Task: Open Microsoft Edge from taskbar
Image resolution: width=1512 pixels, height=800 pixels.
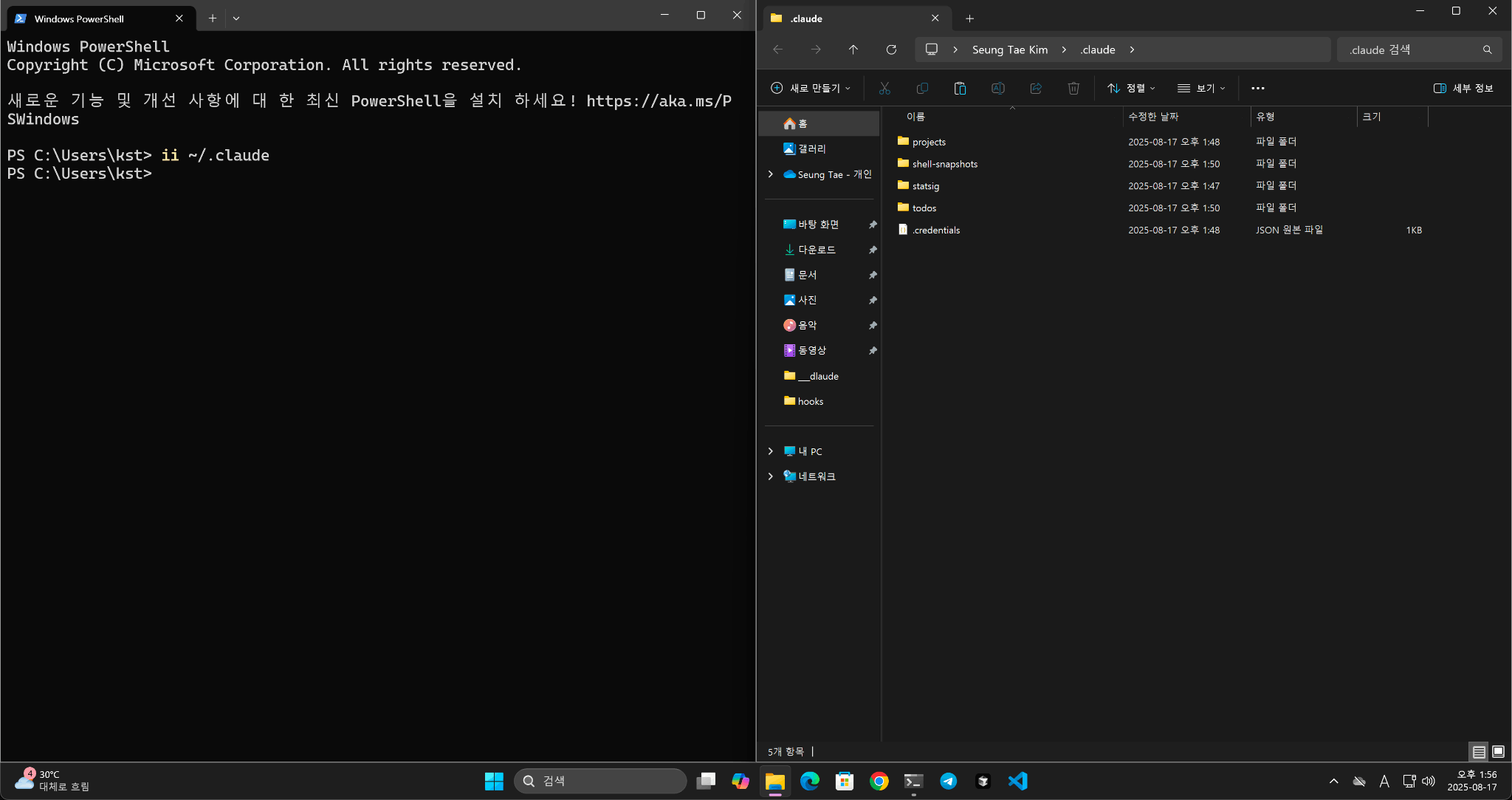Action: click(810, 781)
